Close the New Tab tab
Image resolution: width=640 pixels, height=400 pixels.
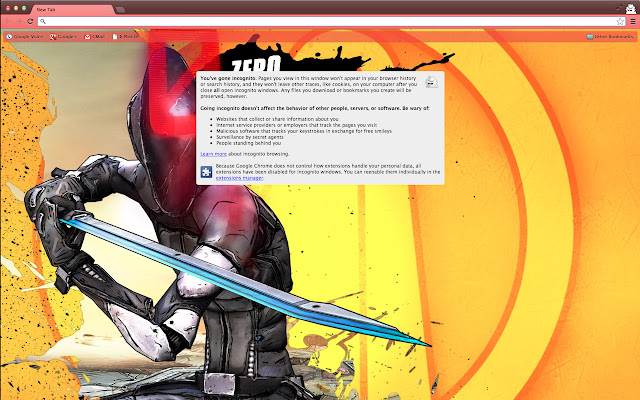pyautogui.click(x=109, y=9)
